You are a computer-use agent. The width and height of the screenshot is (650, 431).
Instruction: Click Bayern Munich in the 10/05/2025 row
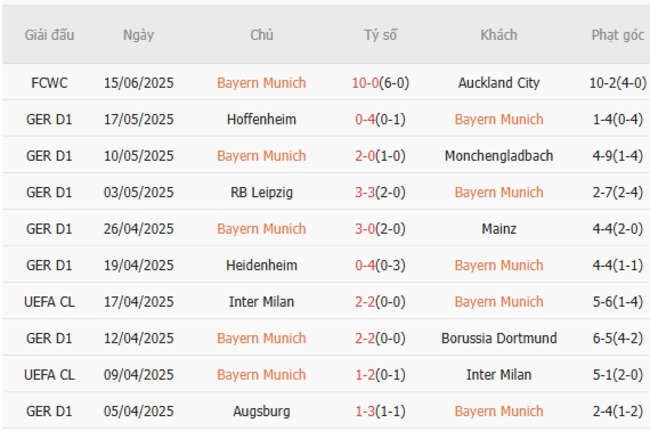[262, 156]
